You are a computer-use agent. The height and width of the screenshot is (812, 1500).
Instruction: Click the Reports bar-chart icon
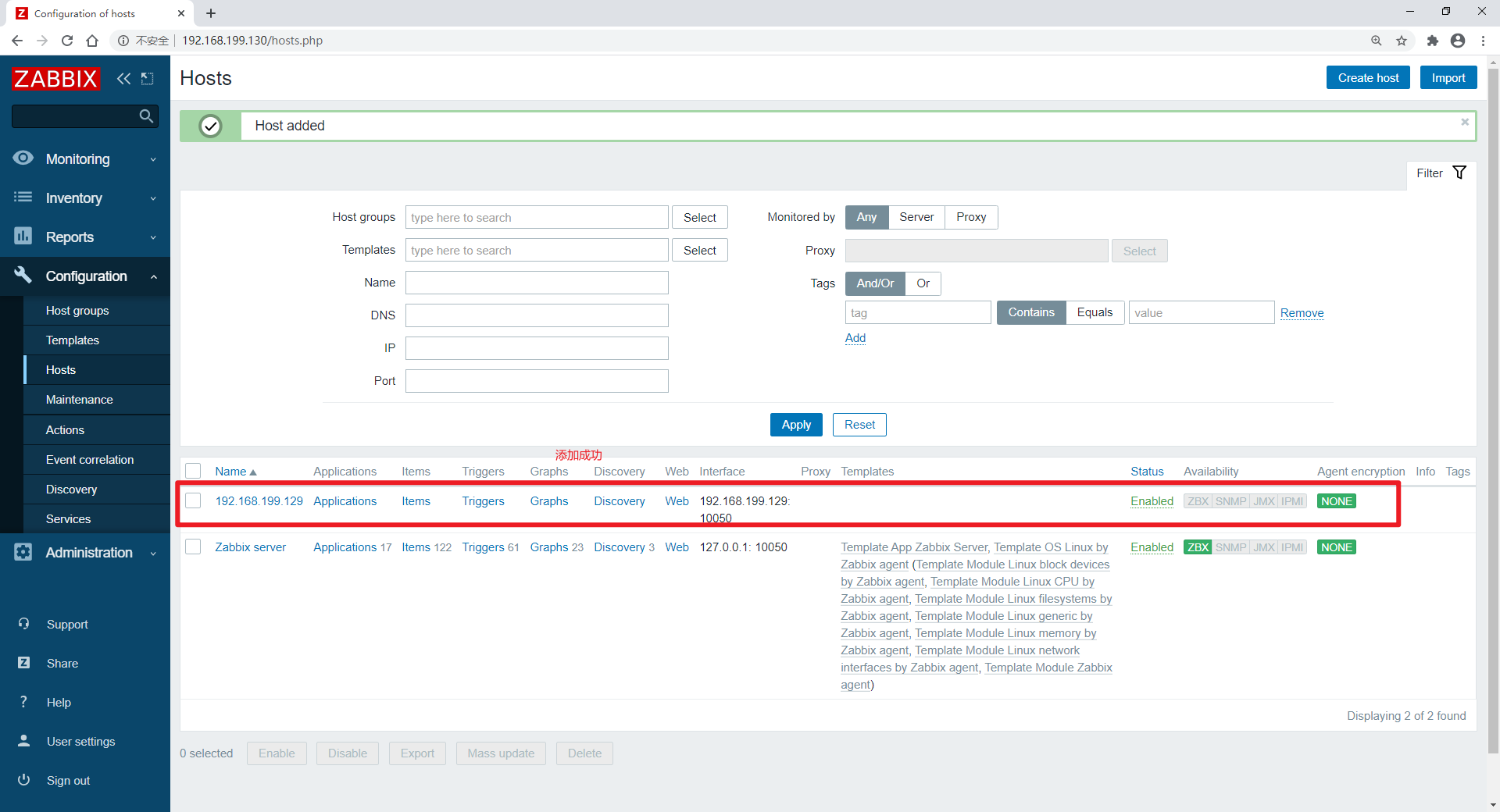(x=23, y=236)
